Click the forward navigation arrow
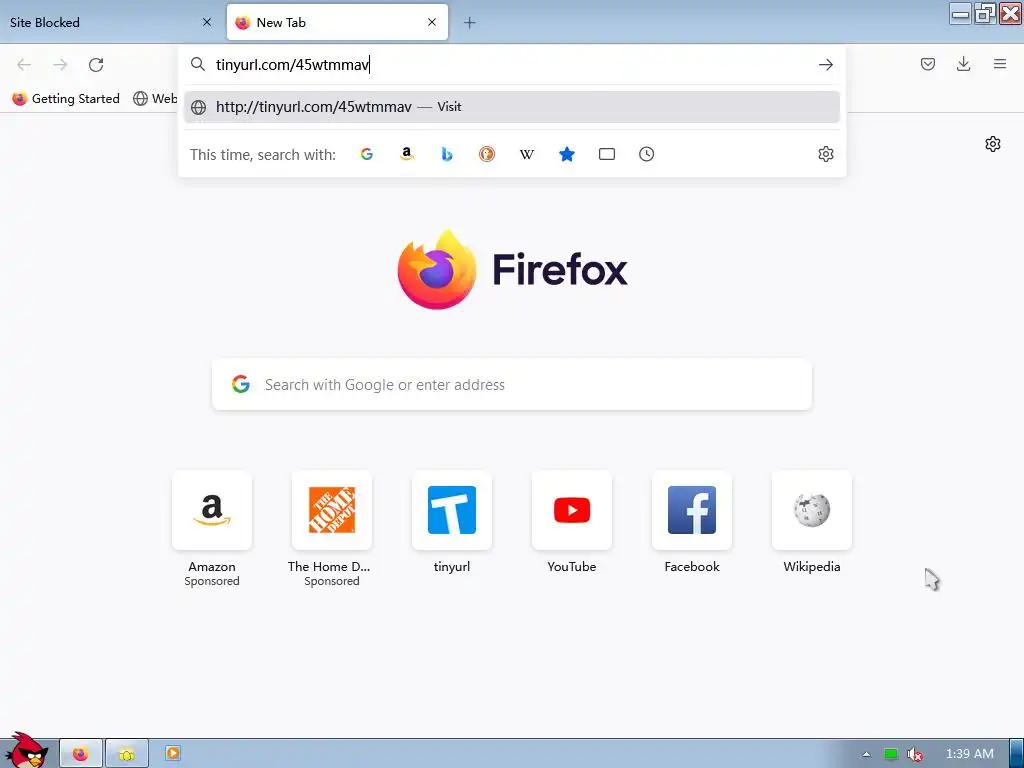 60,65
